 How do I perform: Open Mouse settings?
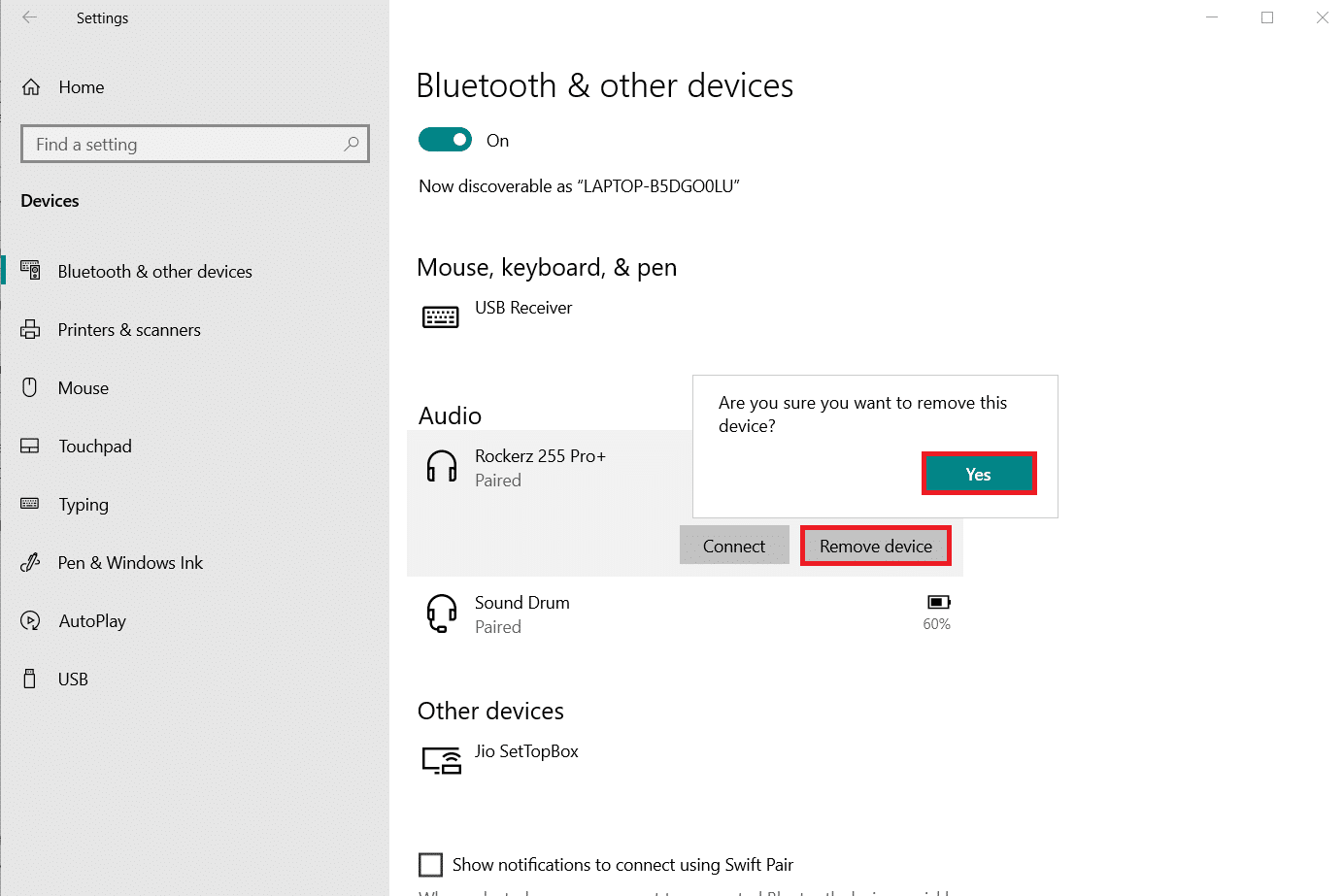84,388
